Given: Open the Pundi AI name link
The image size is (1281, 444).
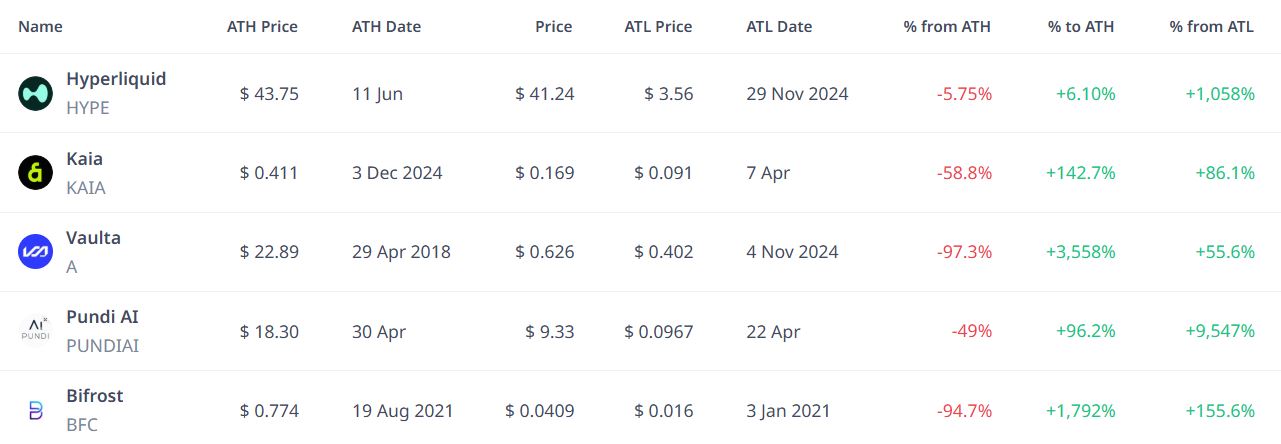Looking at the screenshot, I should [102, 316].
